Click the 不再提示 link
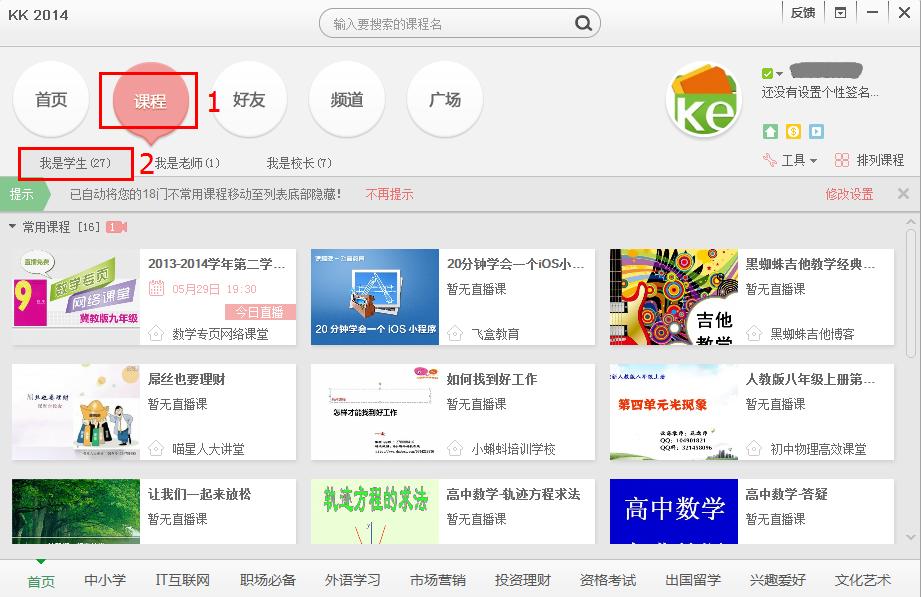 (389, 194)
